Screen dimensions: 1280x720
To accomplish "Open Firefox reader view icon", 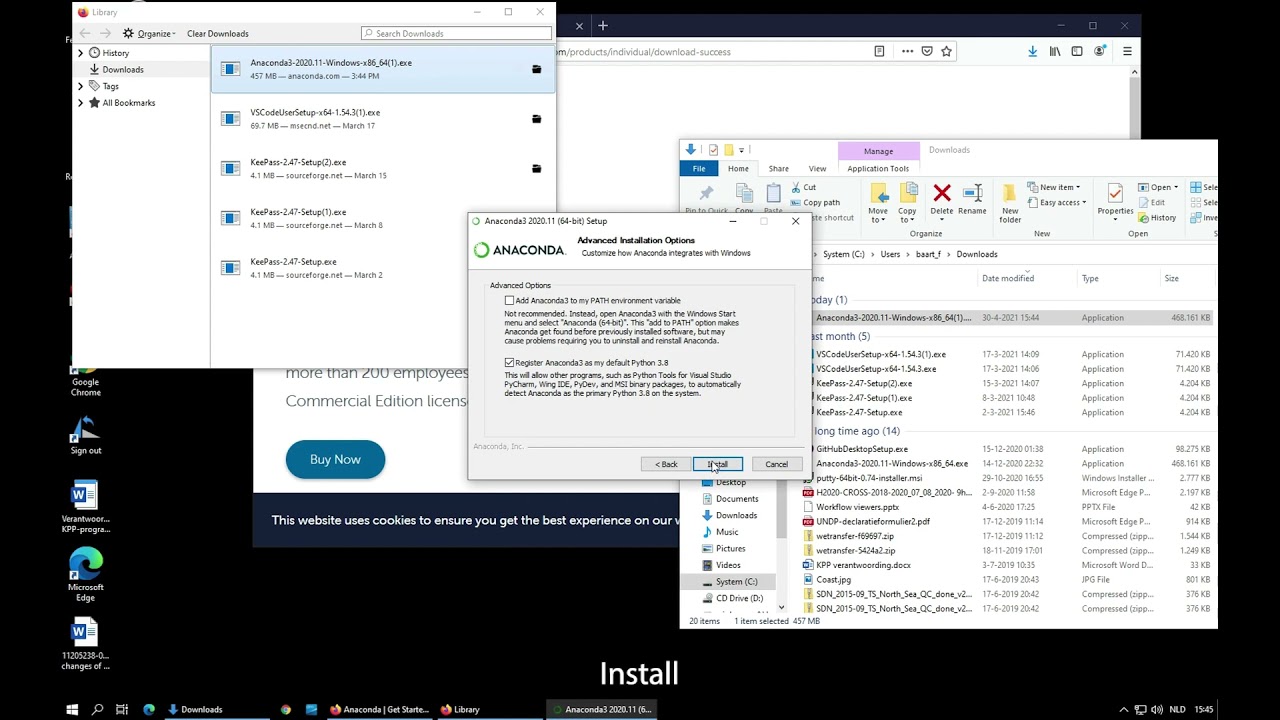I will click(879, 51).
